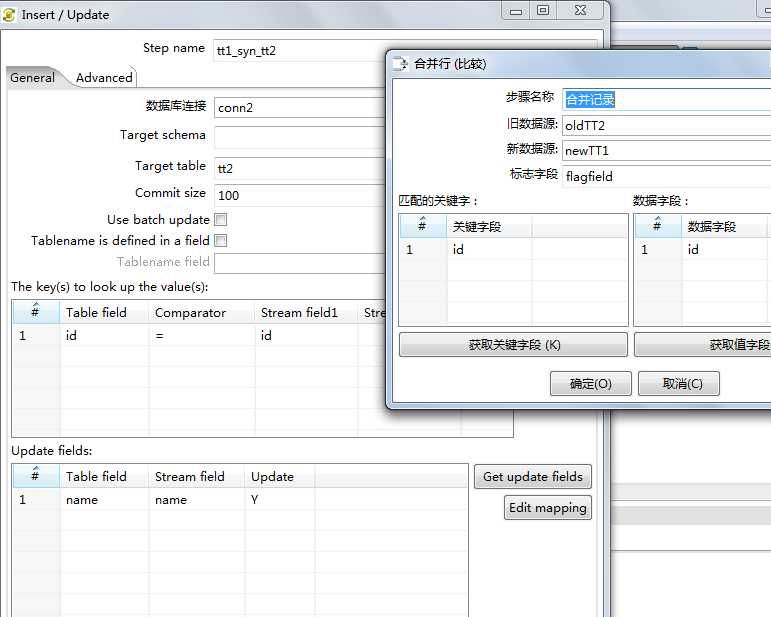The width and height of the screenshot is (771, 617).
Task: Click Get update fields button
Action: click(x=533, y=476)
